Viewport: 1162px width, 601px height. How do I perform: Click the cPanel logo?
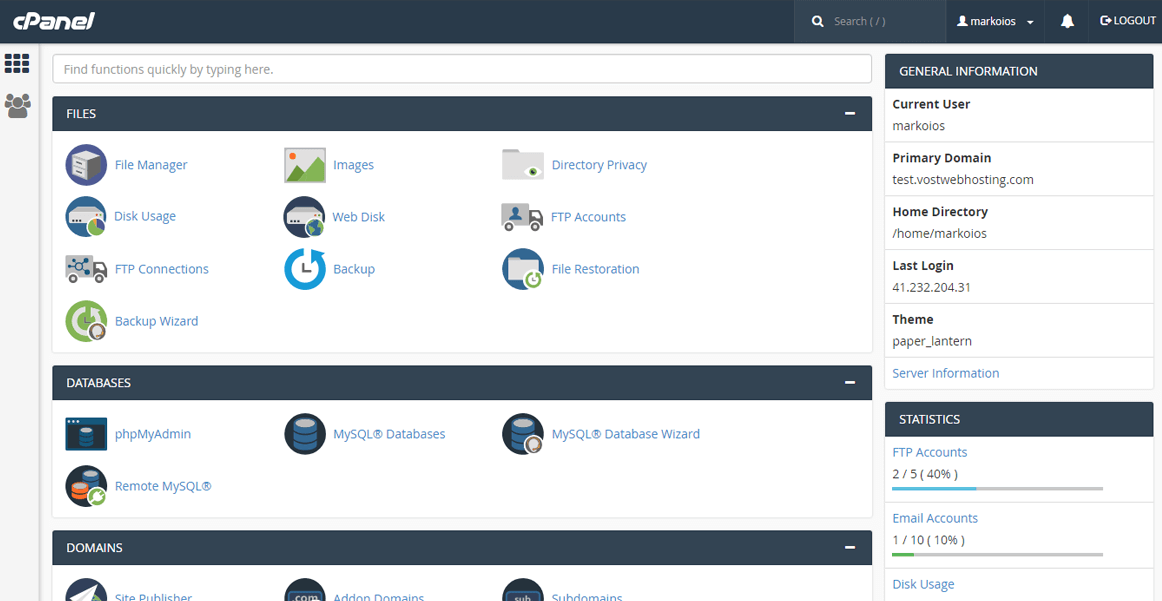(x=53, y=20)
